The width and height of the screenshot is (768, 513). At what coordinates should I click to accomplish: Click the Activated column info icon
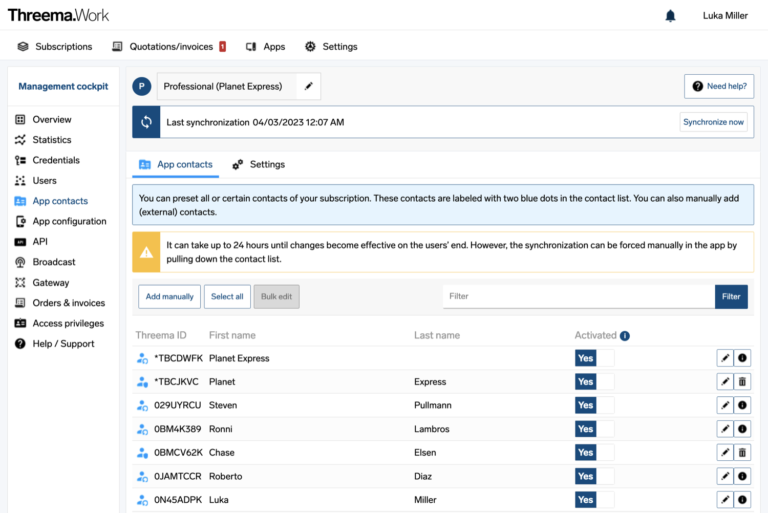click(625, 336)
